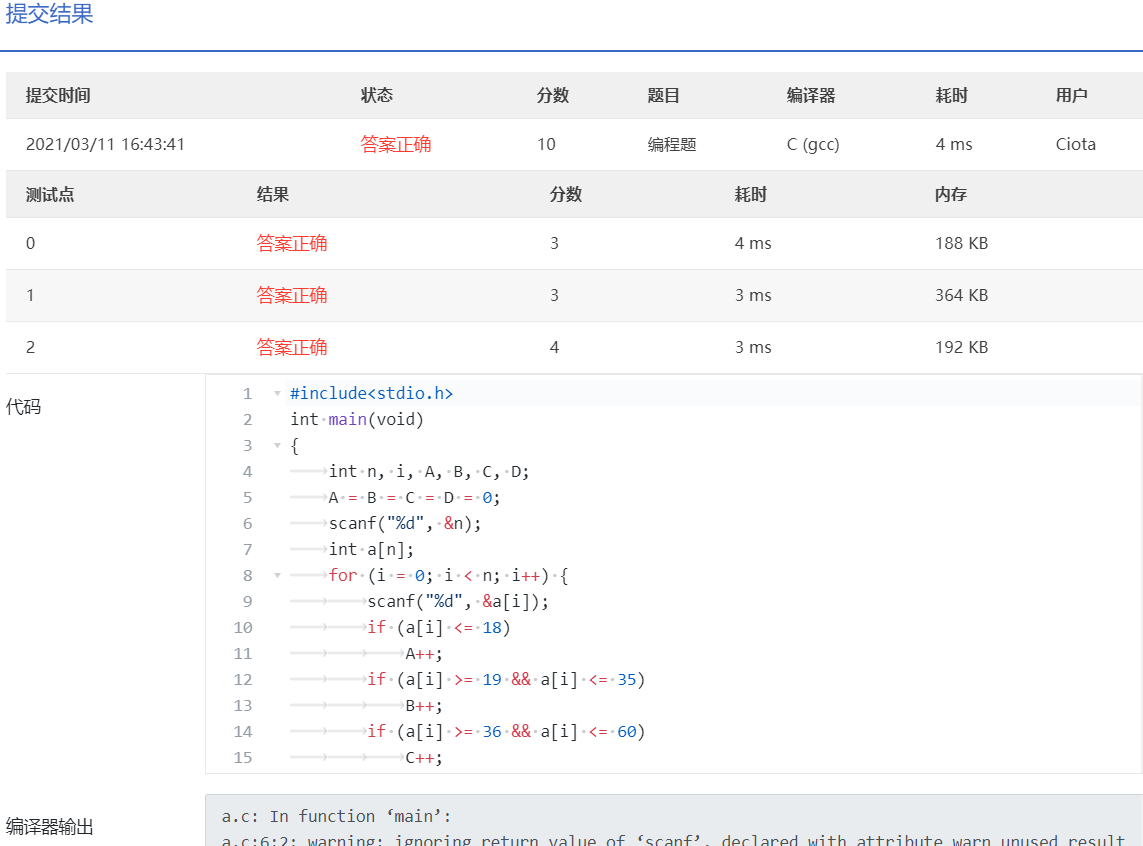Place cursor on int main(void) line
Viewport: 1143px width, 846px height.
pos(356,420)
